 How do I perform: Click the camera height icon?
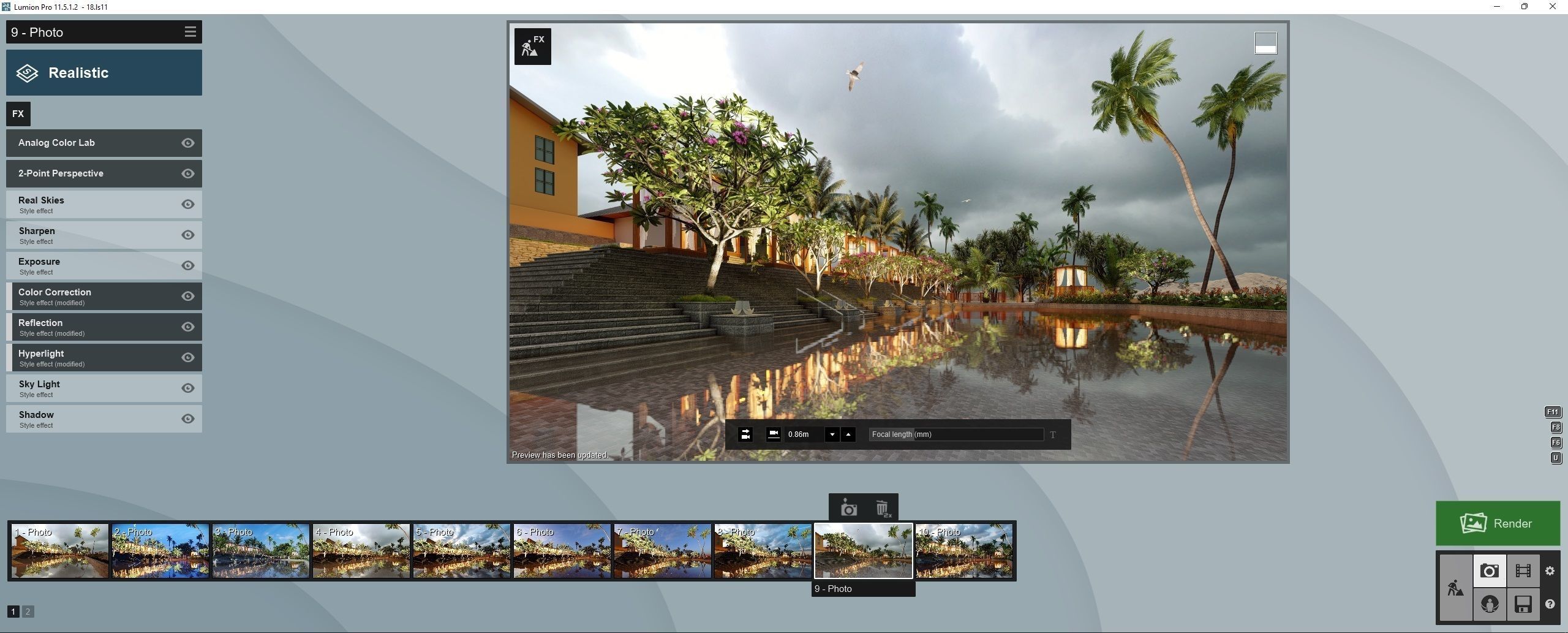pos(774,434)
